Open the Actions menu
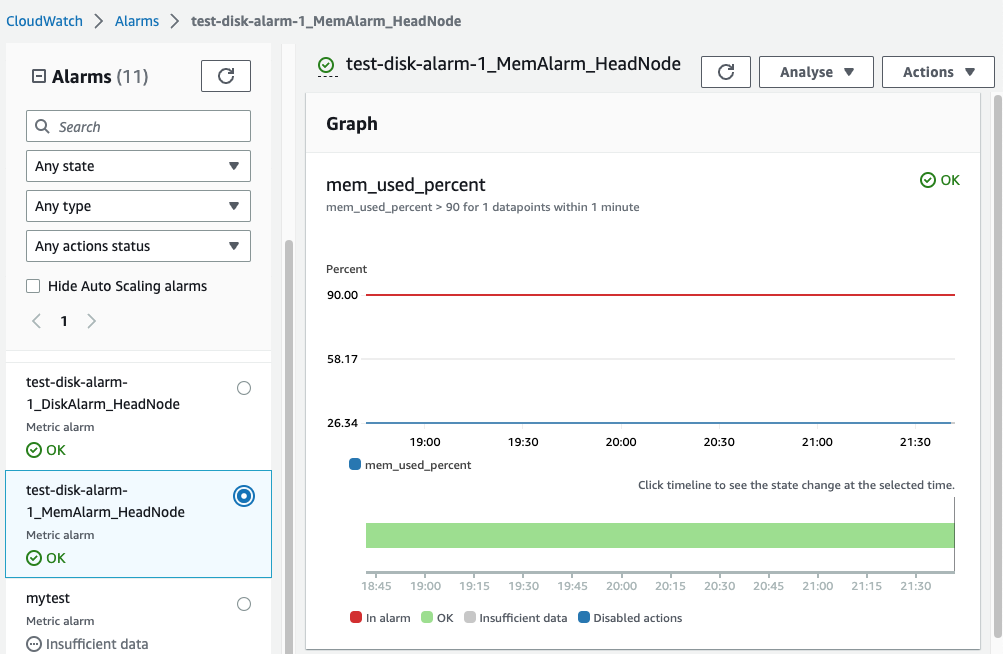1003x654 pixels. [938, 72]
